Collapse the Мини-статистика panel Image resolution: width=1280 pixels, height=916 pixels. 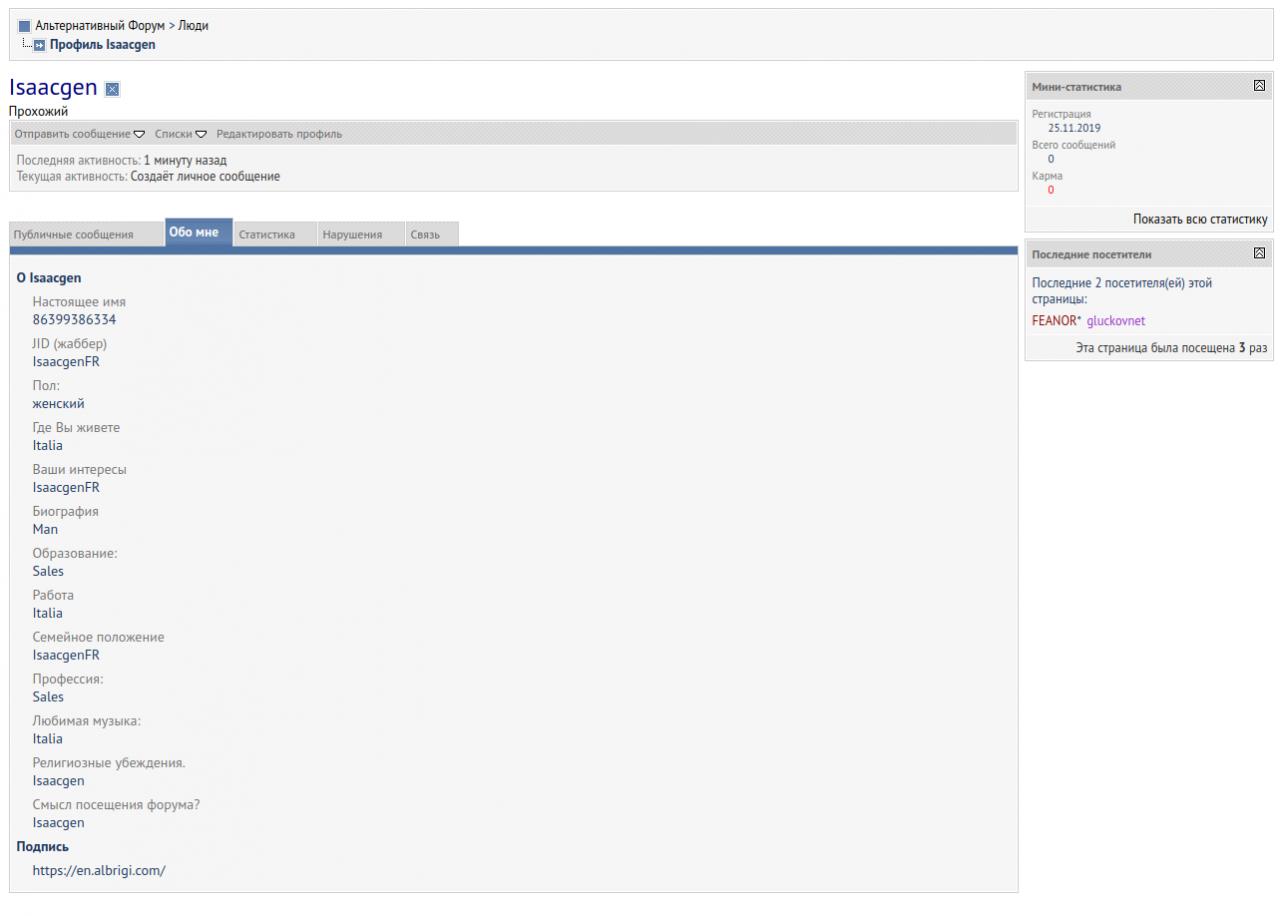point(1259,86)
